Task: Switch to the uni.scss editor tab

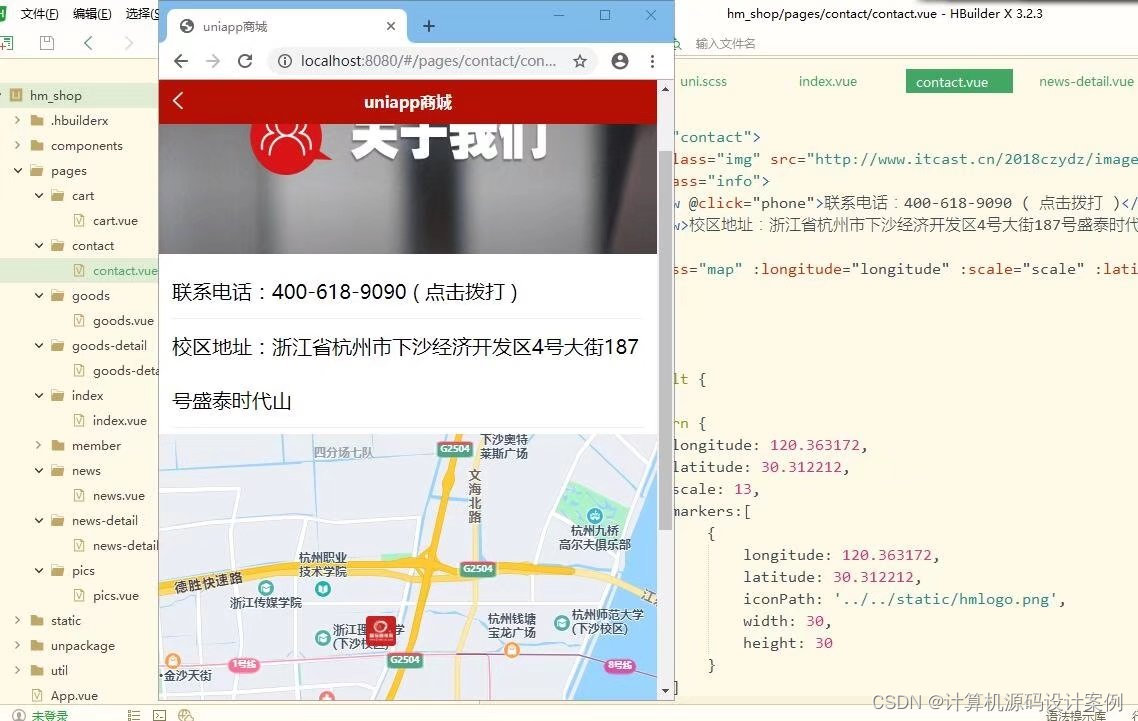Action: tap(703, 81)
